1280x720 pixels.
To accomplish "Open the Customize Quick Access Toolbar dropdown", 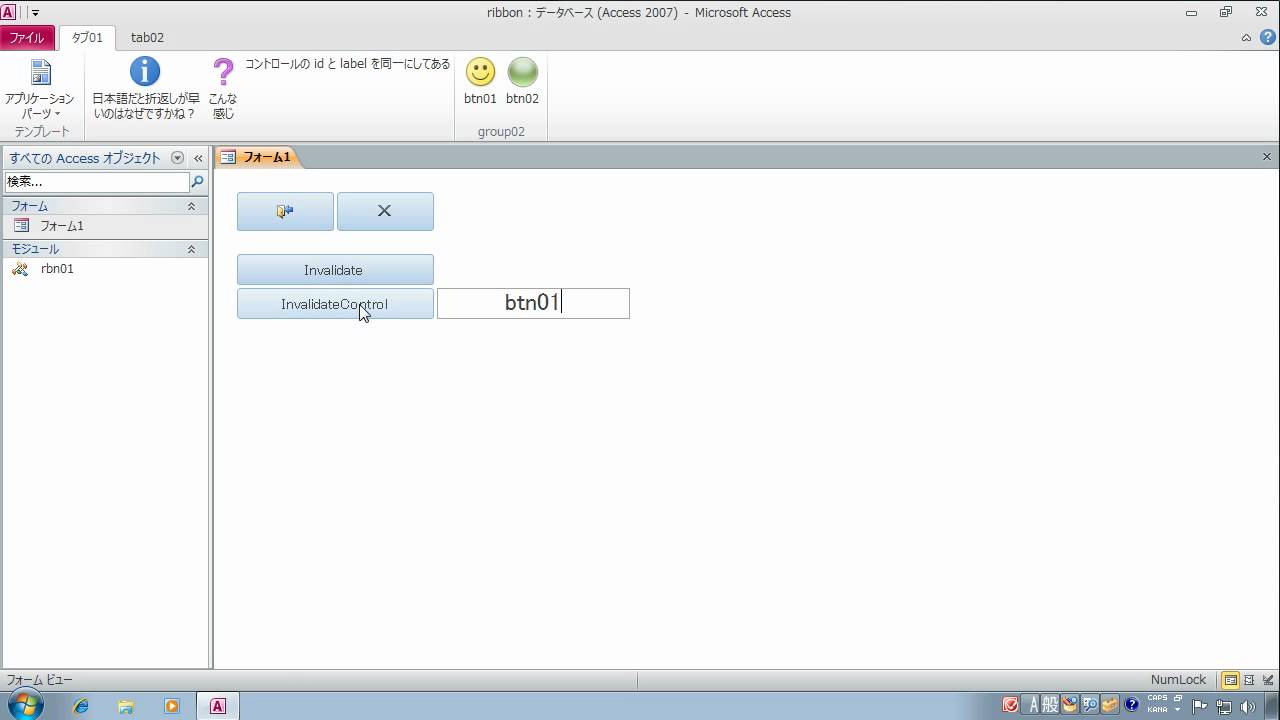I will click(35, 13).
